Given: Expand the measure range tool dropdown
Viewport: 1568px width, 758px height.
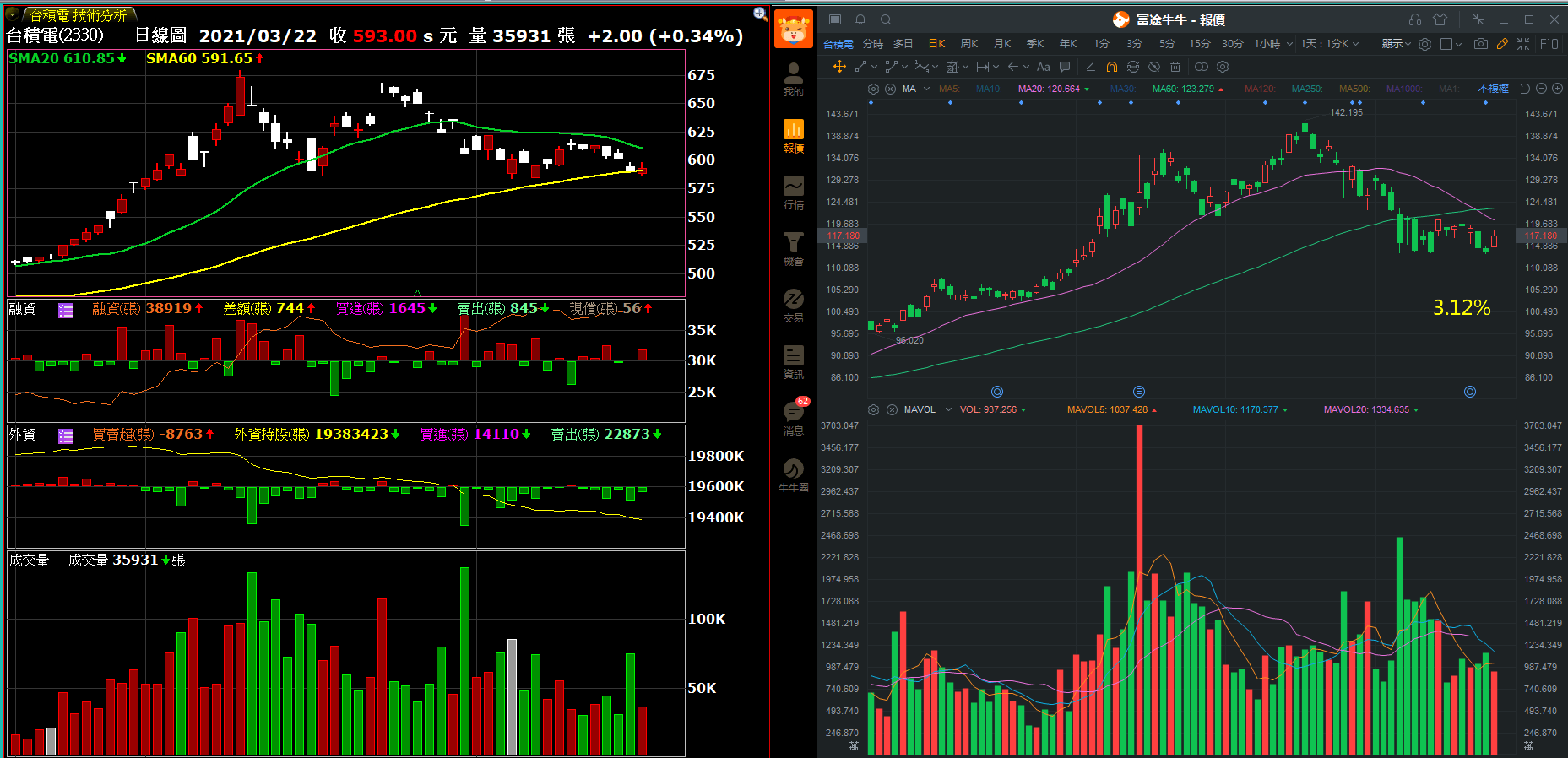Looking at the screenshot, I should pyautogui.click(x=996, y=67).
